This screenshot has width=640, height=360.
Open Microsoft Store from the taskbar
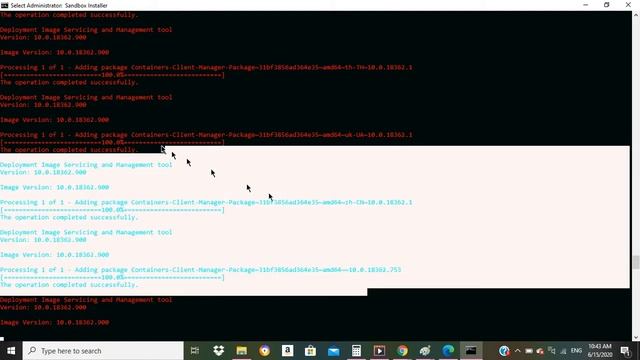tap(310, 351)
